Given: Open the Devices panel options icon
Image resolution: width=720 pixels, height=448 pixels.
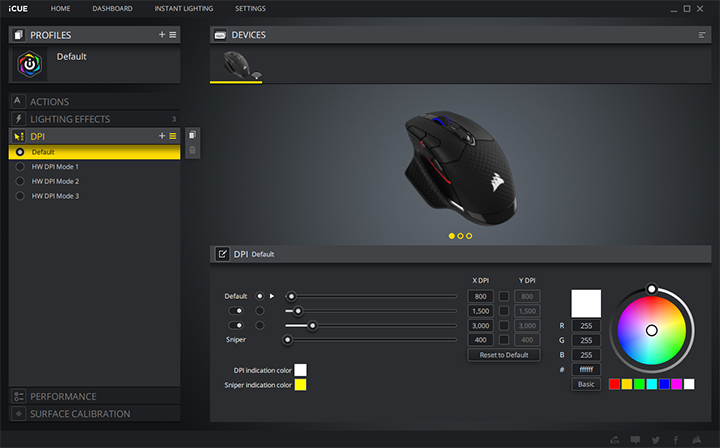Looking at the screenshot, I should (x=702, y=35).
